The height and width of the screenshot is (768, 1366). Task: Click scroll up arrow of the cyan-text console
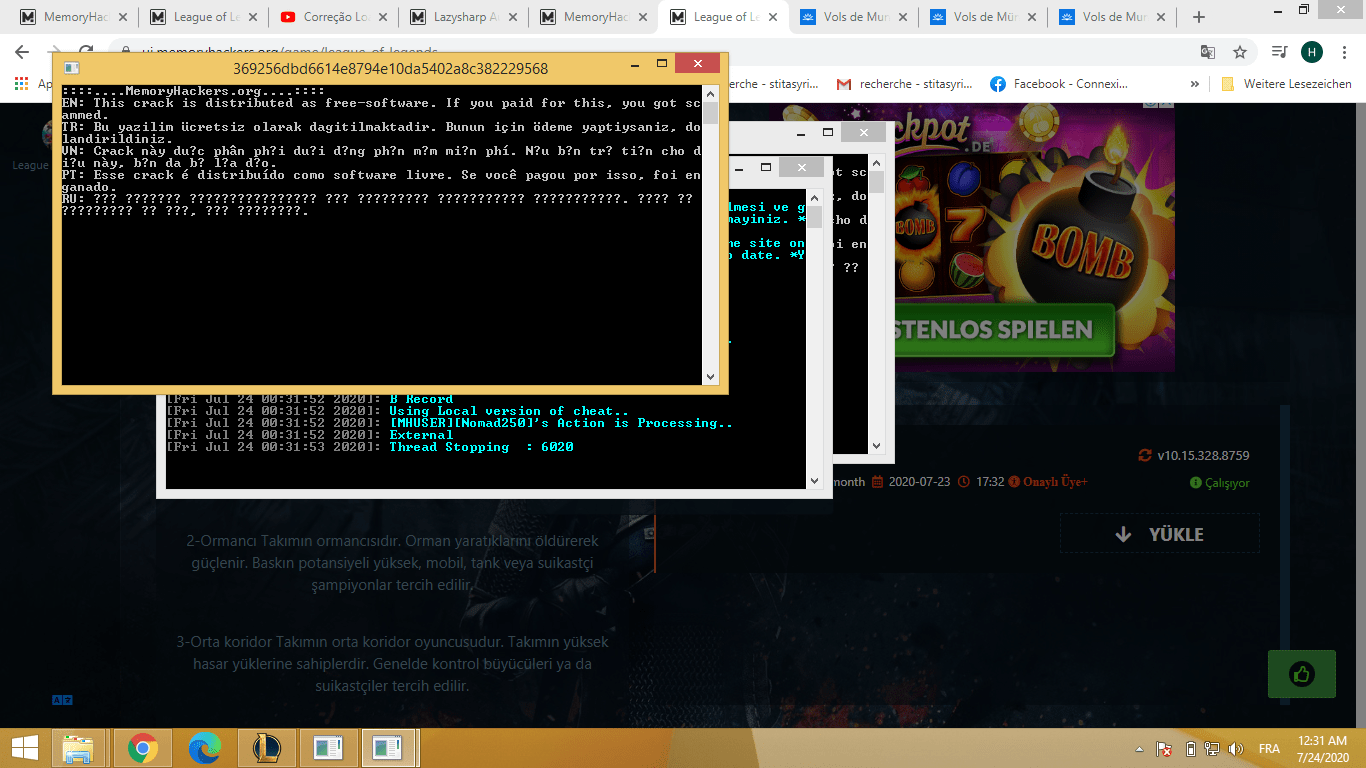tap(815, 197)
